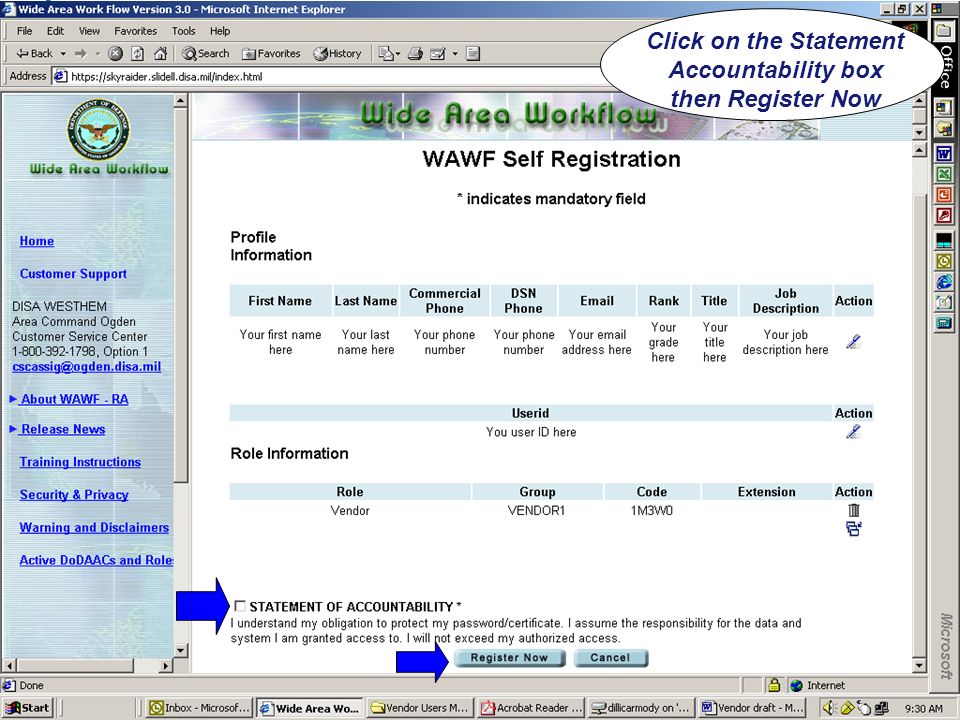This screenshot has width=960, height=720.
Task: Click the padlock security icon in status bar
Action: [x=774, y=685]
